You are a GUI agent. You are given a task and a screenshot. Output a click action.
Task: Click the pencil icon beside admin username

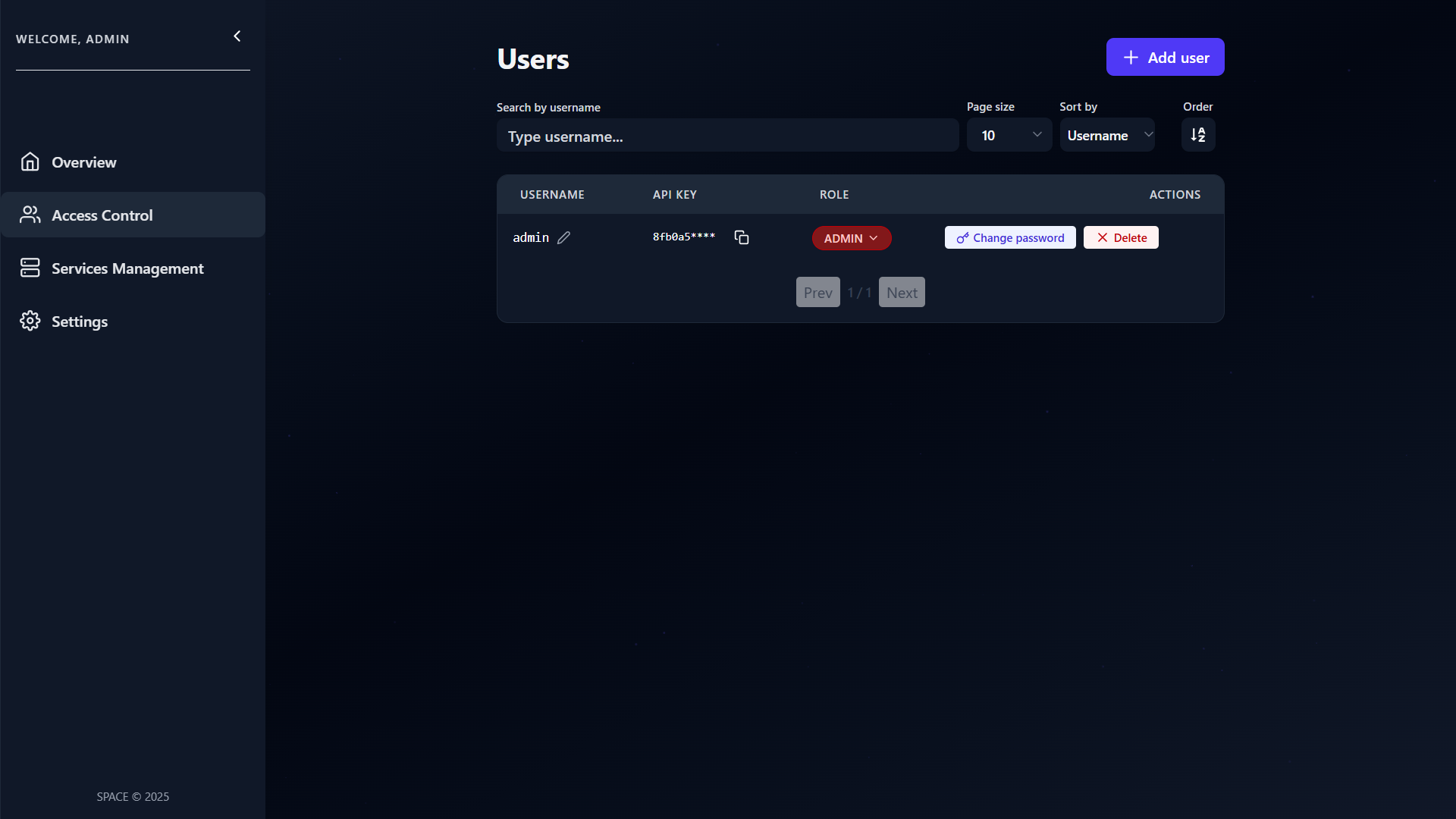[x=563, y=237]
